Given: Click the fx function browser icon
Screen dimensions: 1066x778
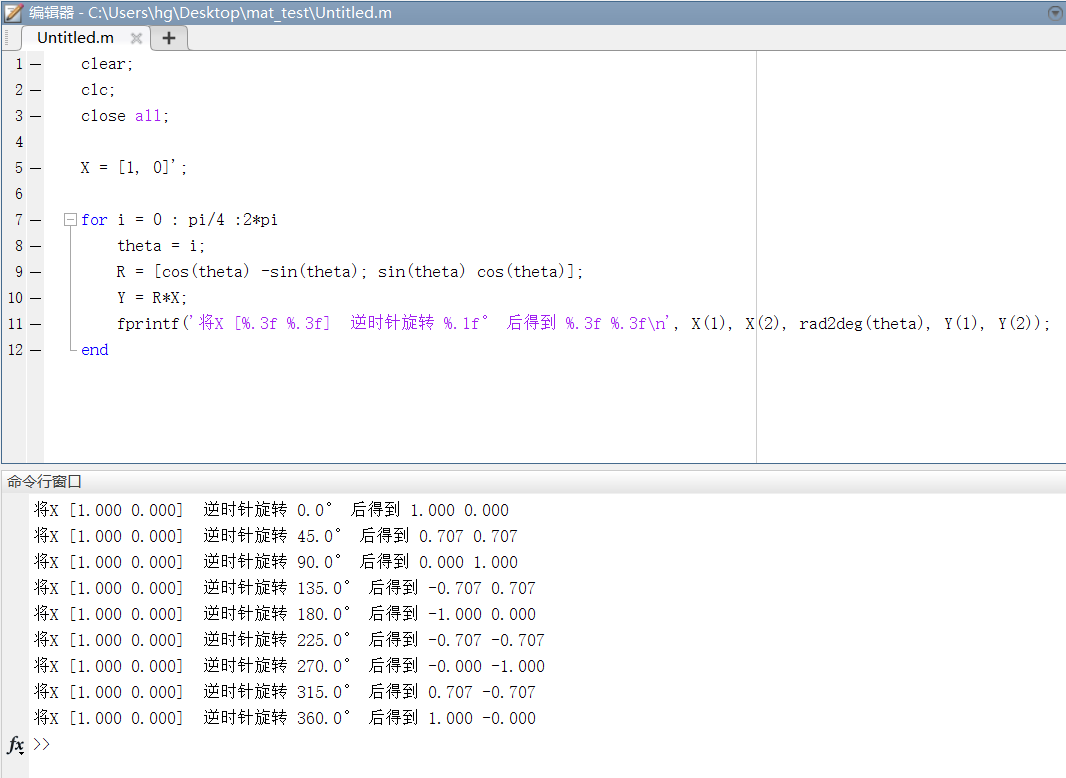Looking at the screenshot, I should click(x=15, y=745).
